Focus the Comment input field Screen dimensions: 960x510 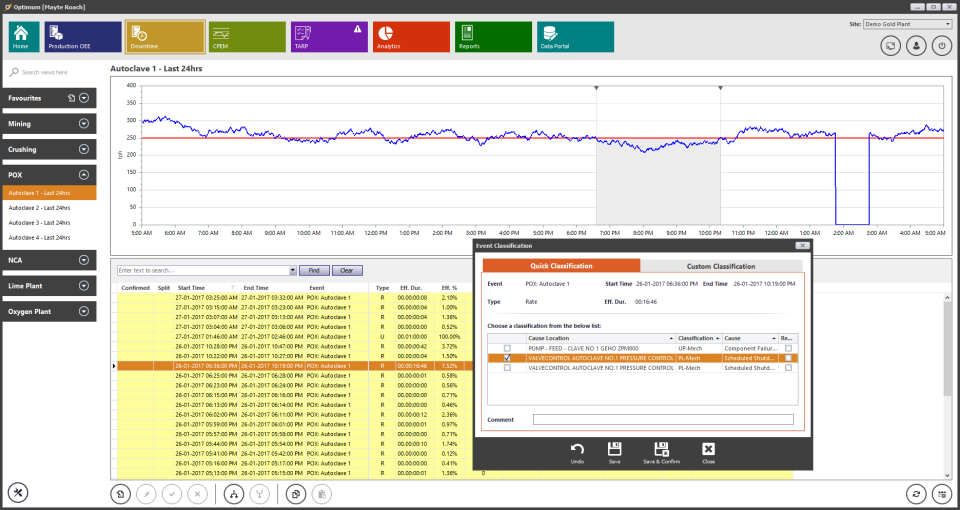[663, 419]
